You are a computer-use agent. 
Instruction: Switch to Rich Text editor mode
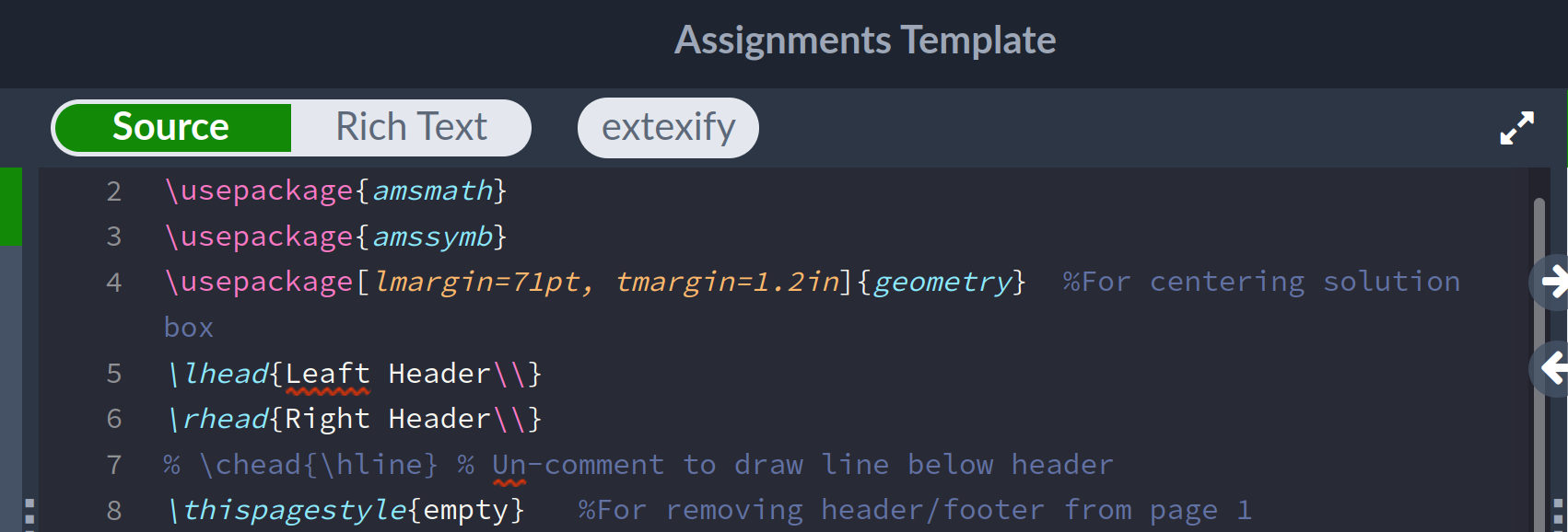[x=411, y=127]
